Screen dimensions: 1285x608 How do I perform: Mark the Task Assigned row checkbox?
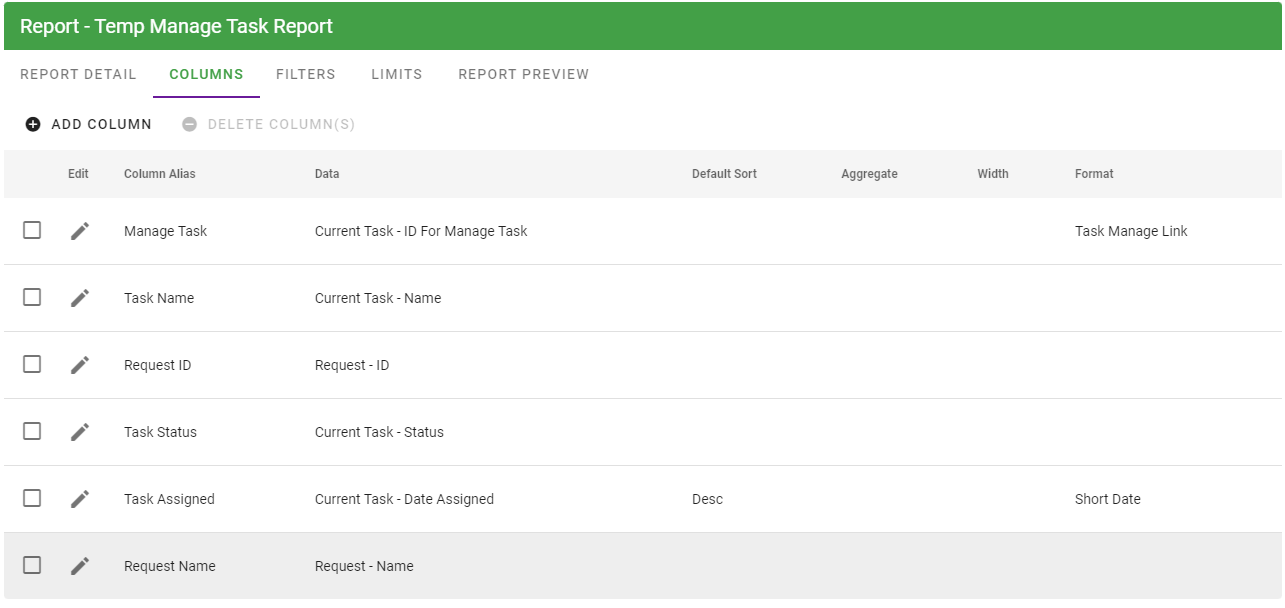click(x=32, y=498)
